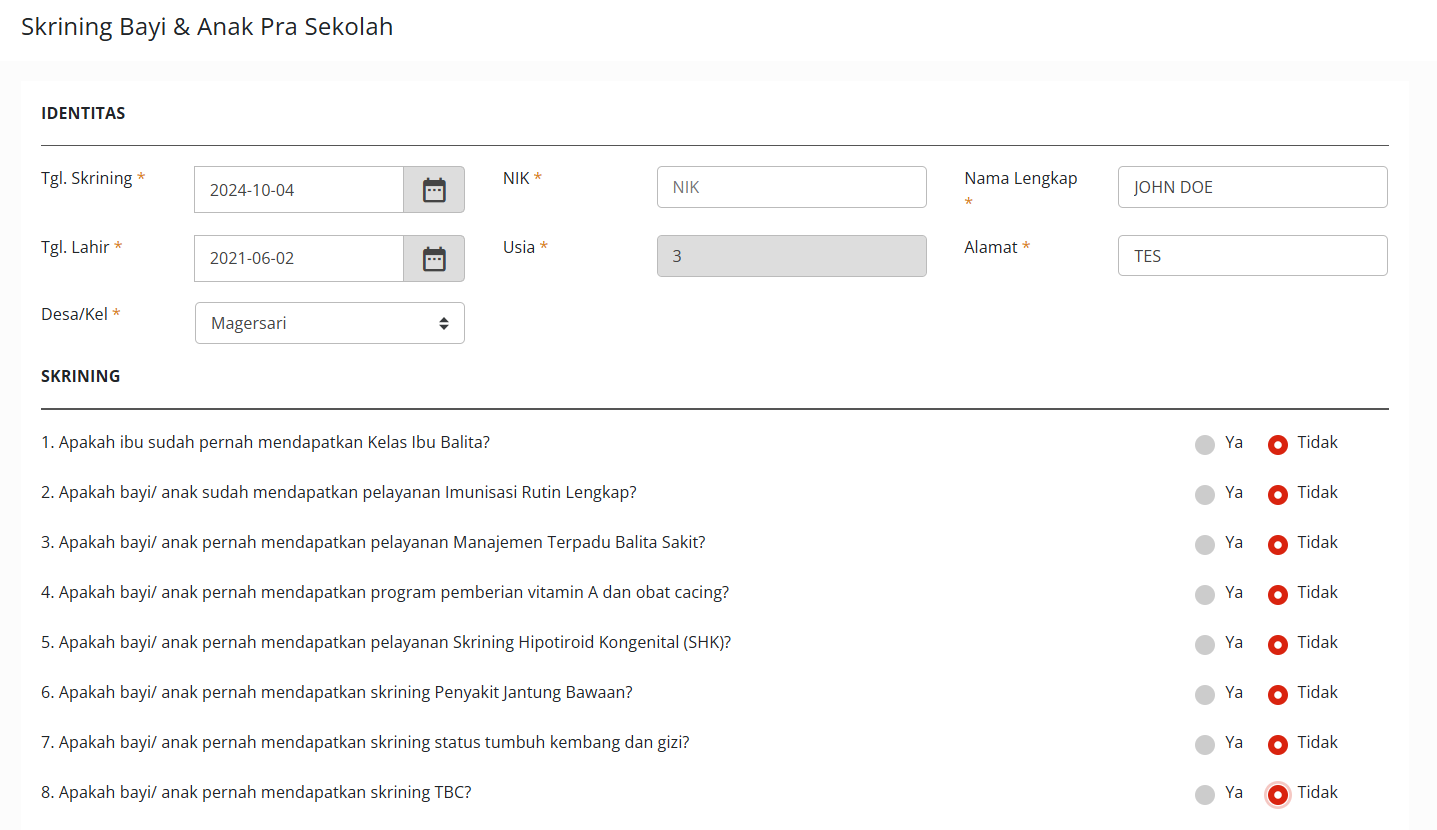Select Ya for skrining TBC question
The height and width of the screenshot is (830, 1437).
click(x=1205, y=794)
